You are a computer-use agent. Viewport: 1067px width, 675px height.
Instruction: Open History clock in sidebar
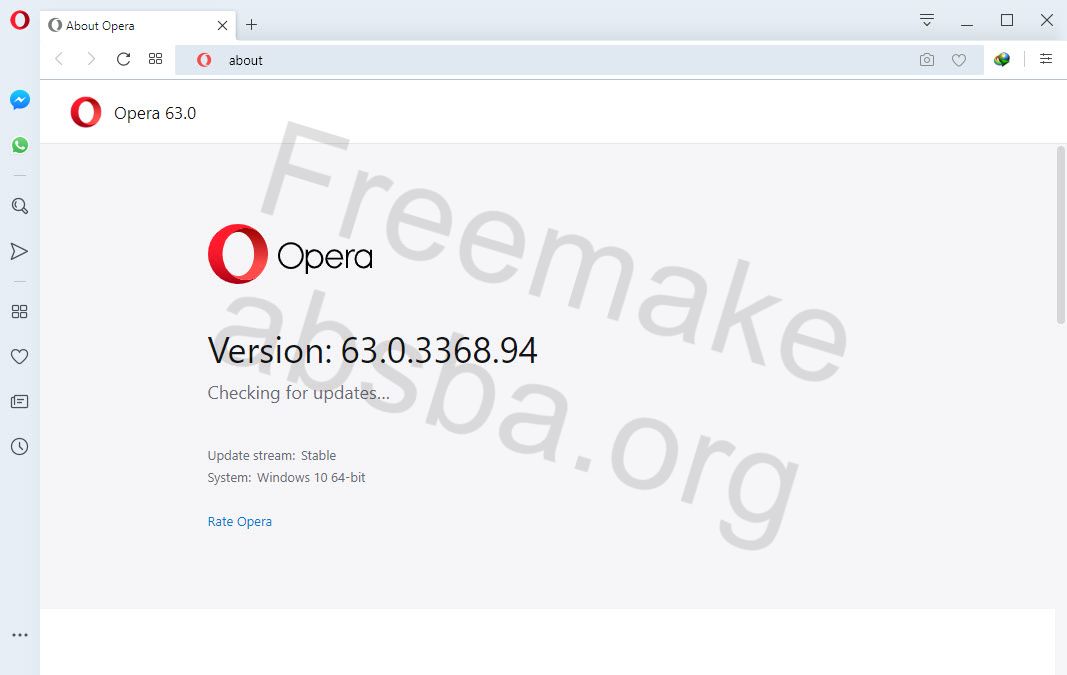[x=20, y=446]
